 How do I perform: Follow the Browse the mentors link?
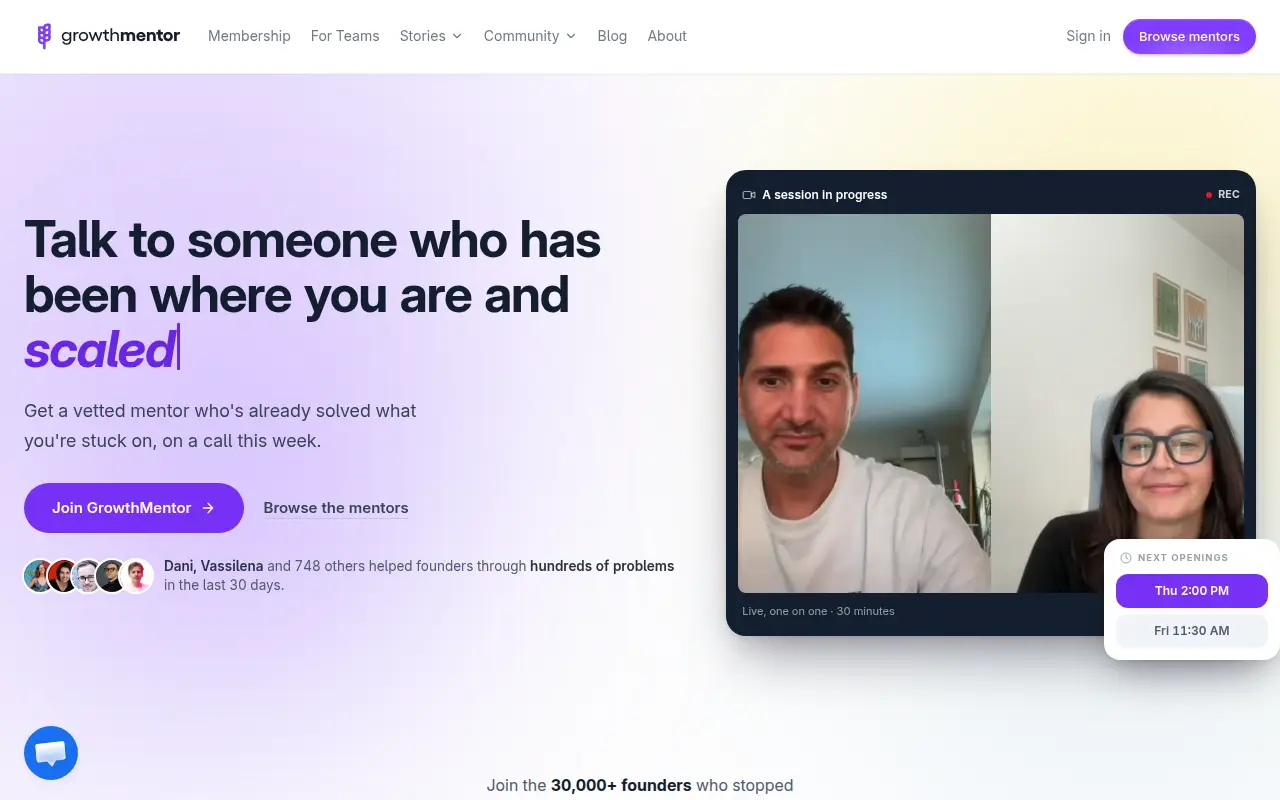coord(336,508)
